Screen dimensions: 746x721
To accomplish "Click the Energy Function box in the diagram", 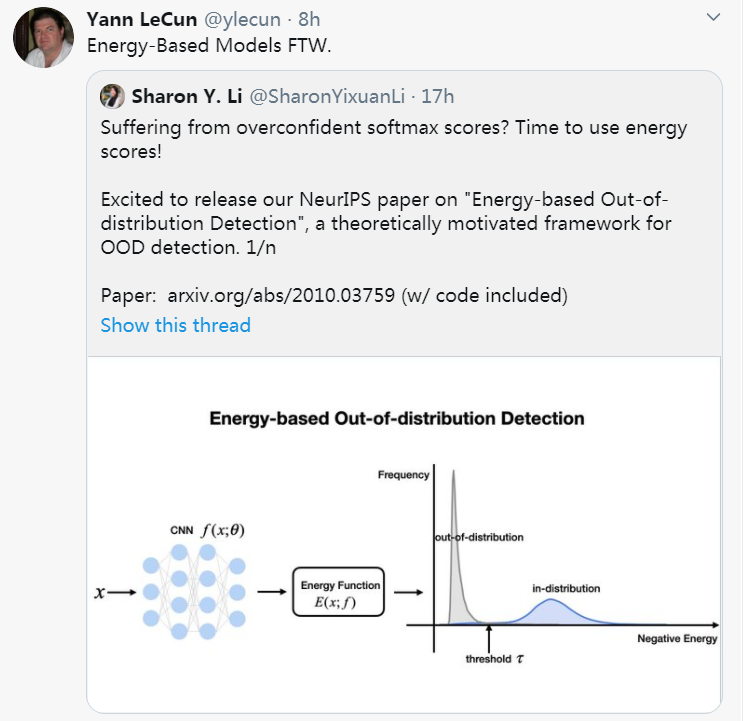I will (x=337, y=593).
